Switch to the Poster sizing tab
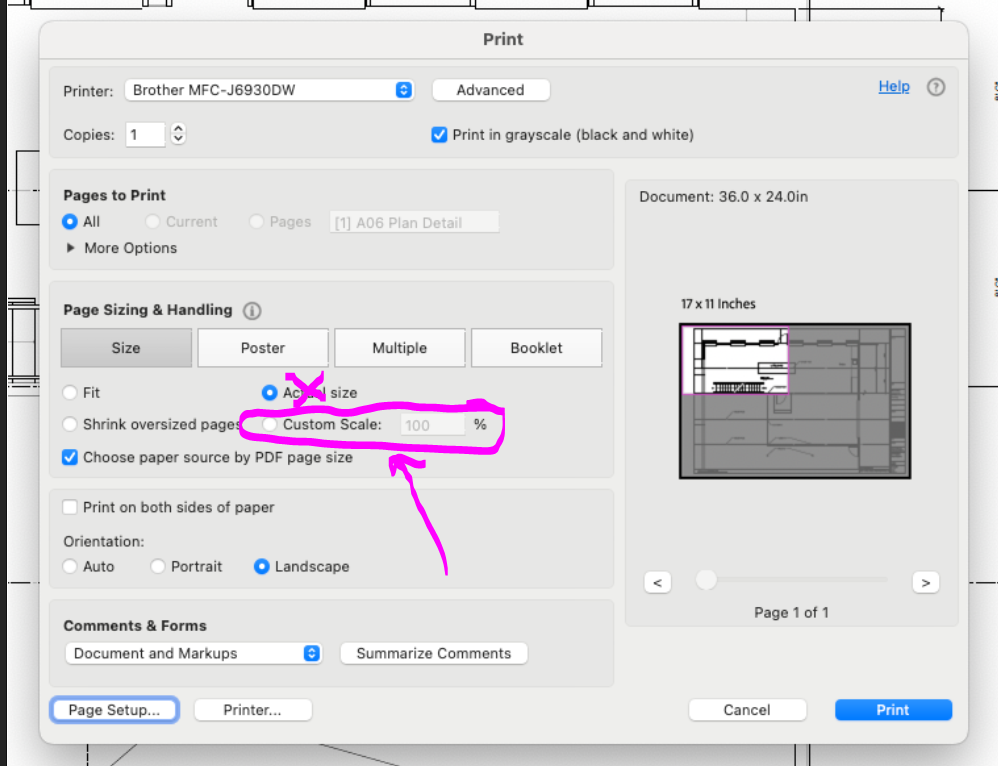This screenshot has height=766, width=998. pyautogui.click(x=263, y=347)
